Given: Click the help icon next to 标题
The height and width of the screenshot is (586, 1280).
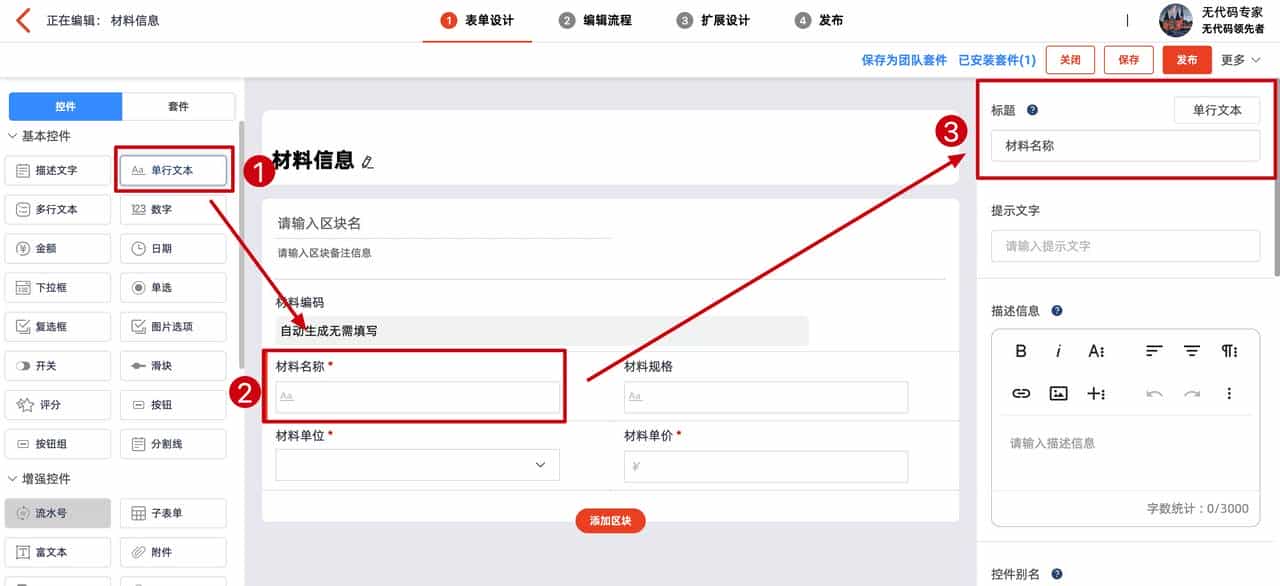Looking at the screenshot, I should [x=1030, y=110].
